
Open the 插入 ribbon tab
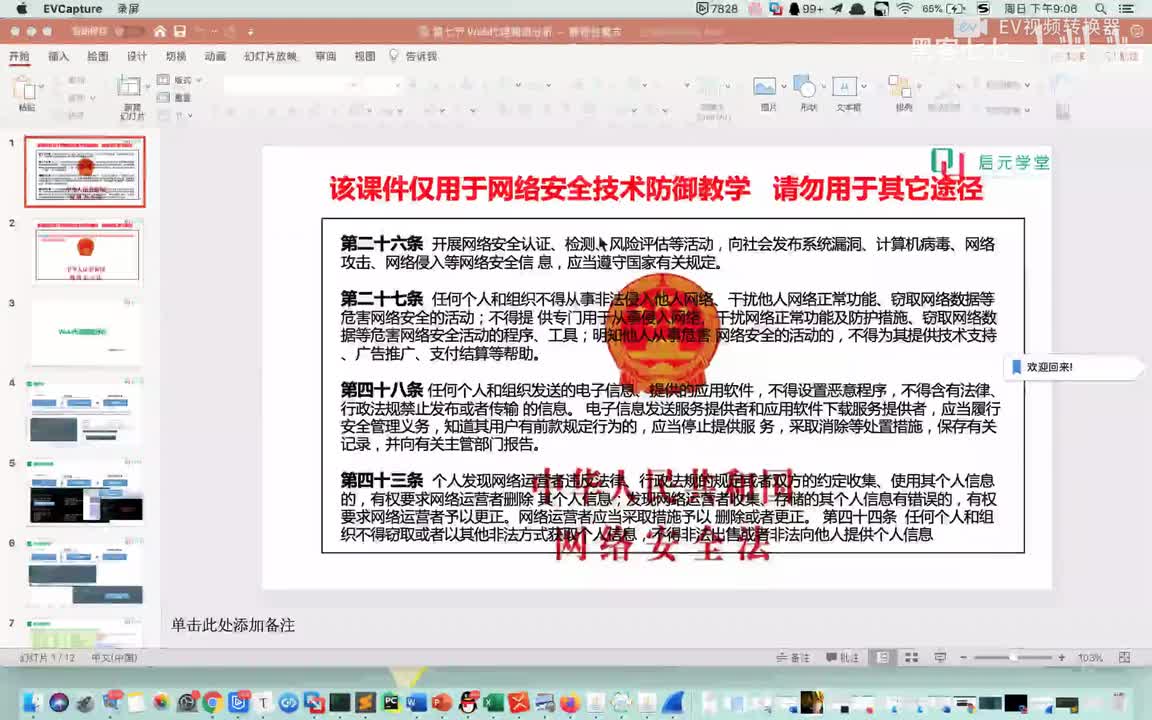point(58,56)
